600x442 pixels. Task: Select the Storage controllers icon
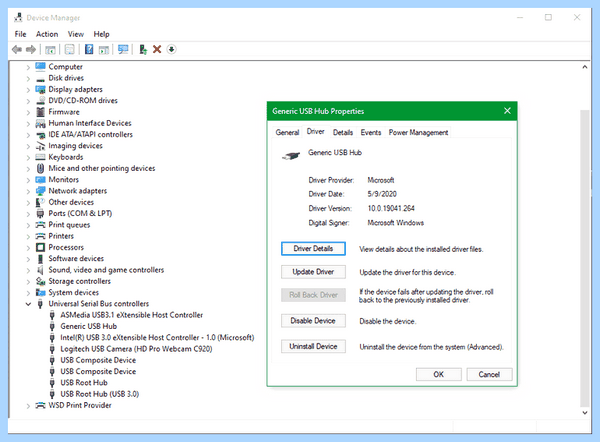pos(40,281)
